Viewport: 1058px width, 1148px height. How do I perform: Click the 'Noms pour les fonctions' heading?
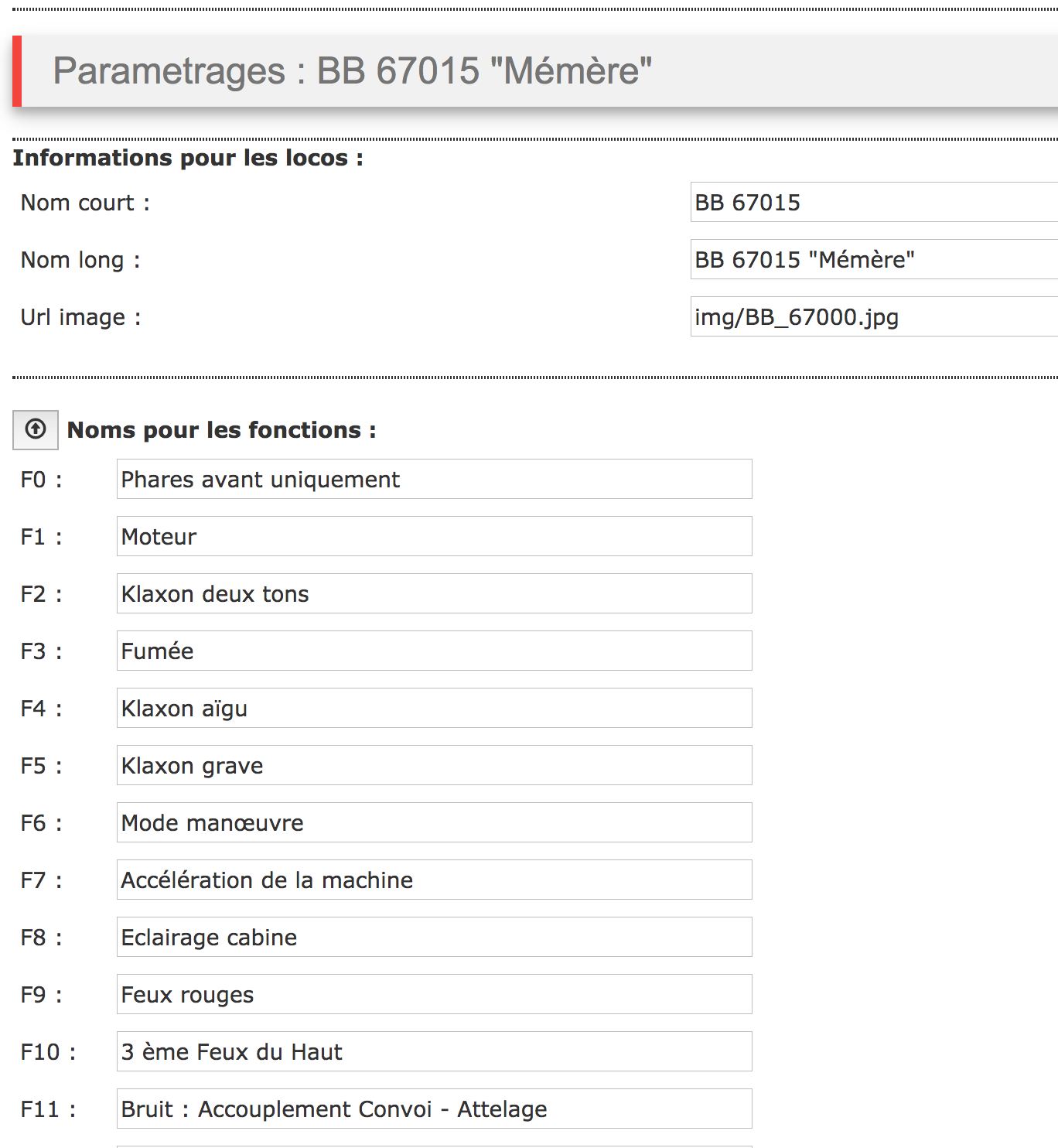click(222, 430)
